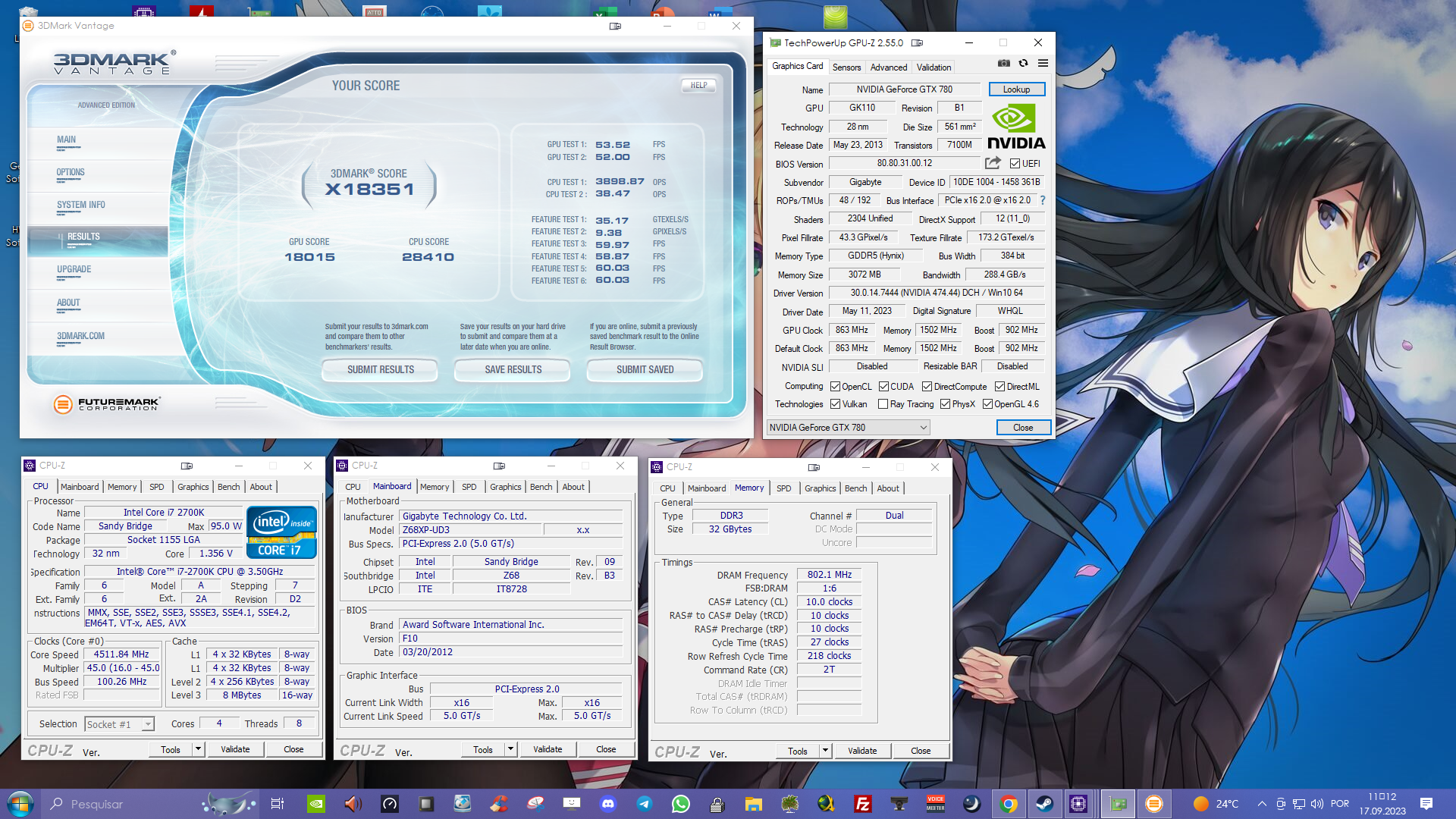Open Google Chrome from the taskbar
1456x819 pixels.
[1009, 804]
